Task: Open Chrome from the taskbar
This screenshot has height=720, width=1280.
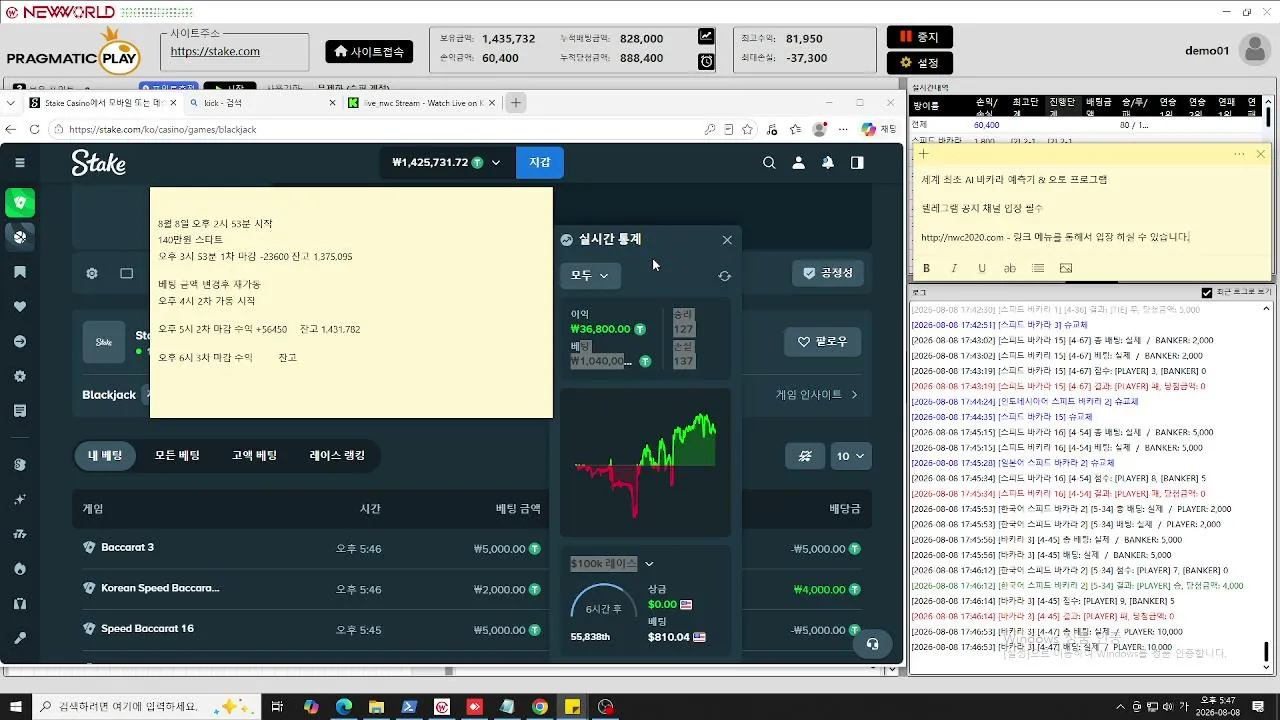Action: pyautogui.click(x=539, y=707)
